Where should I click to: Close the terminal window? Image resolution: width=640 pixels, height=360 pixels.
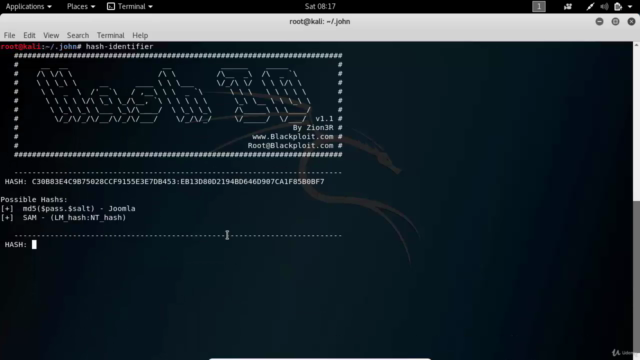(x=631, y=22)
